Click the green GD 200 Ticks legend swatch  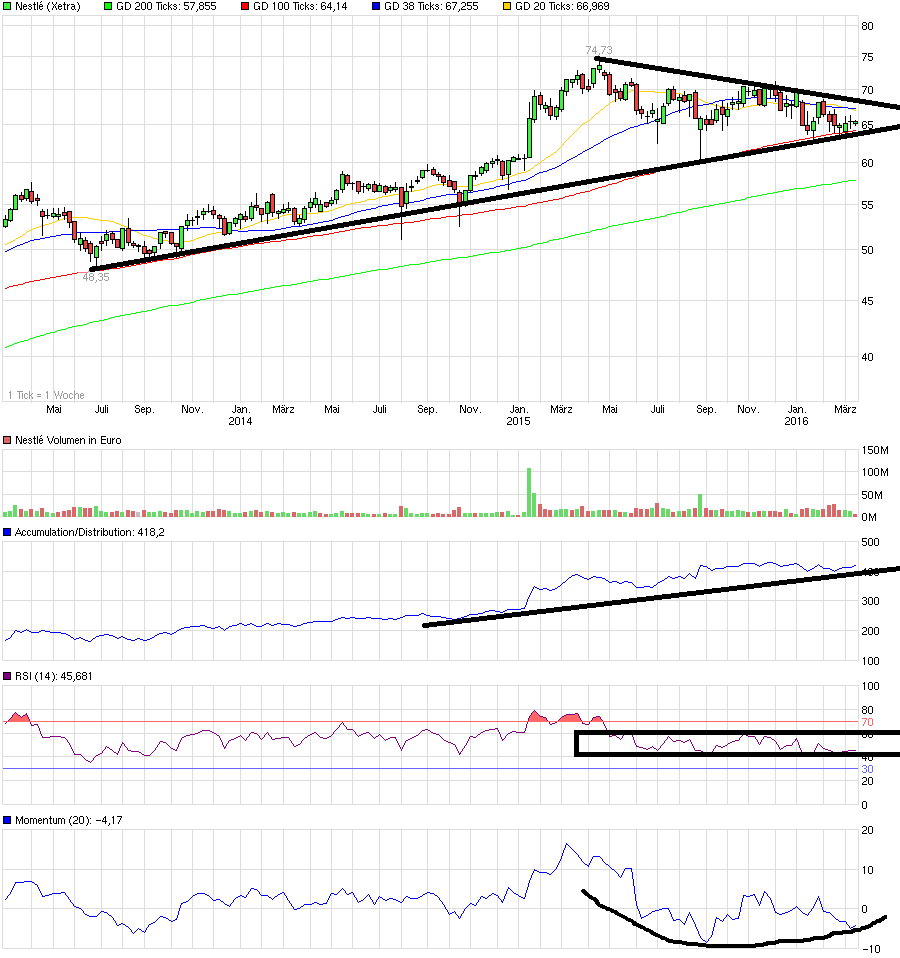(108, 7)
